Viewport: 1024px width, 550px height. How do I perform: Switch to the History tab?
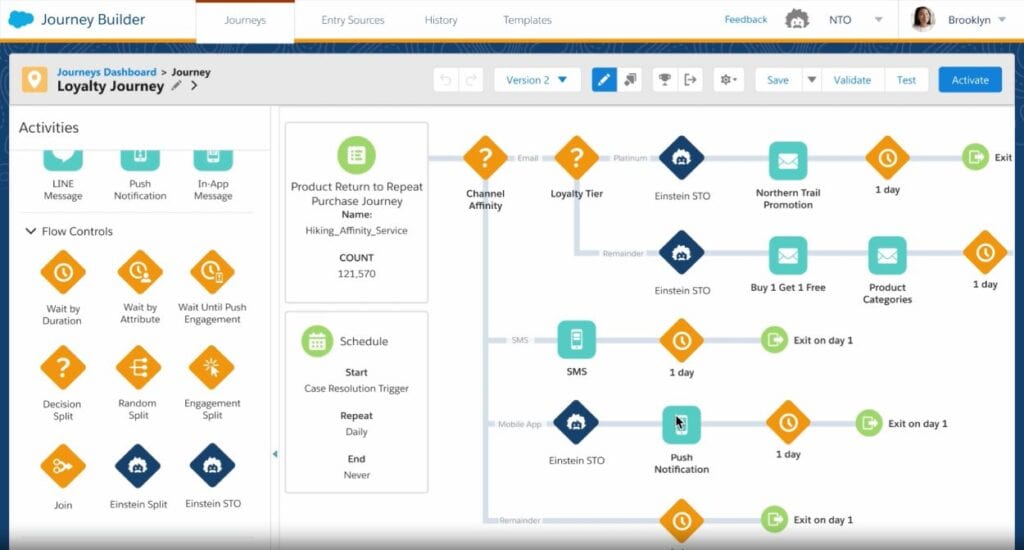point(441,20)
